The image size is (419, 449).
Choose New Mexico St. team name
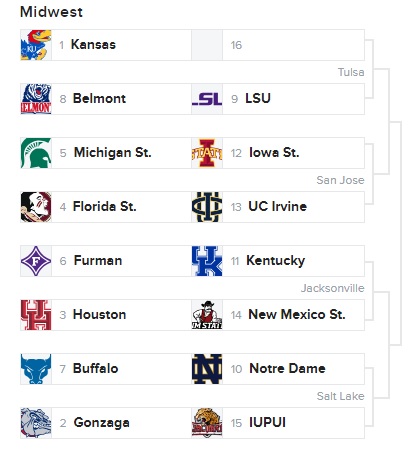click(297, 315)
